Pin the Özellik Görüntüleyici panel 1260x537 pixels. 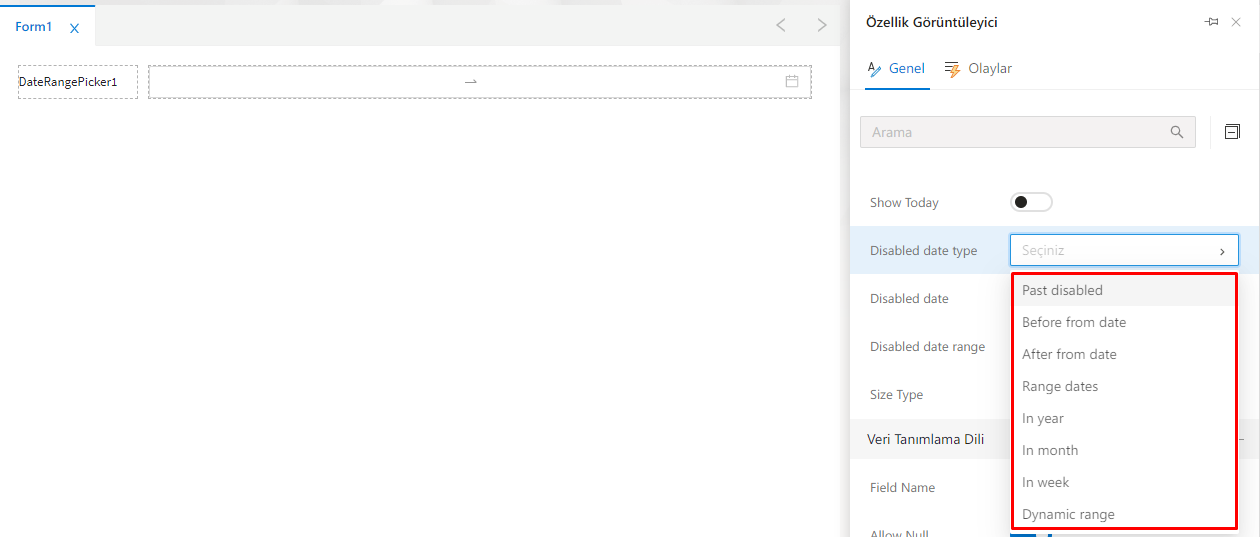pyautogui.click(x=1211, y=22)
